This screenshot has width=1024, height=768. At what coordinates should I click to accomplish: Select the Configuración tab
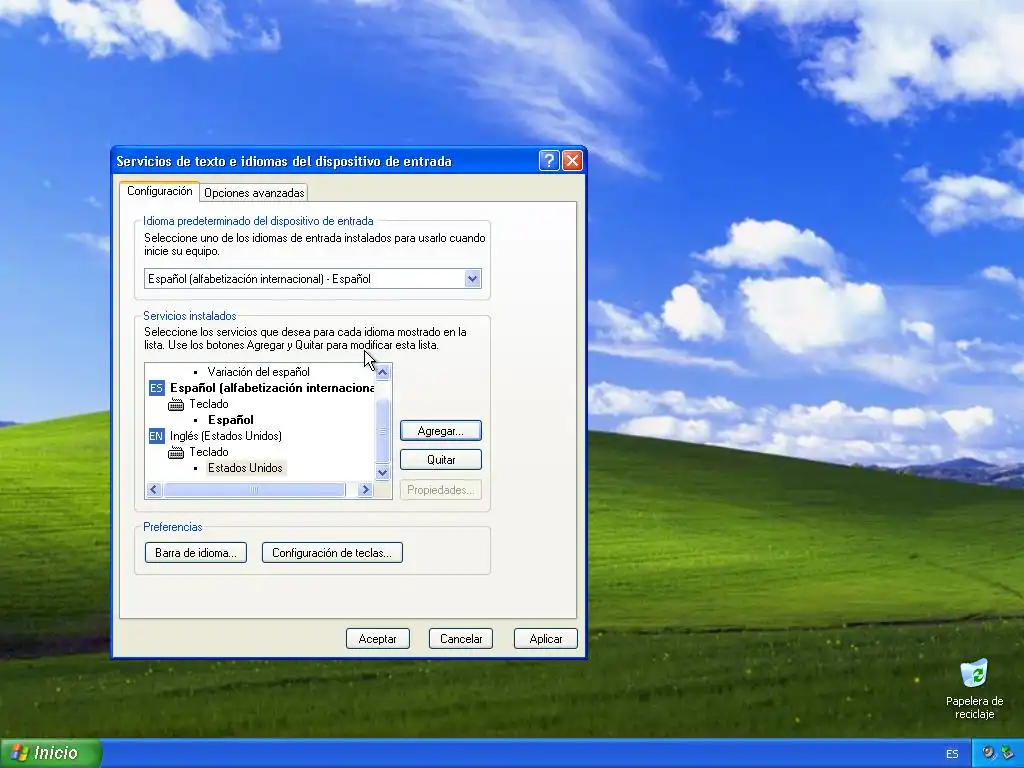click(159, 191)
